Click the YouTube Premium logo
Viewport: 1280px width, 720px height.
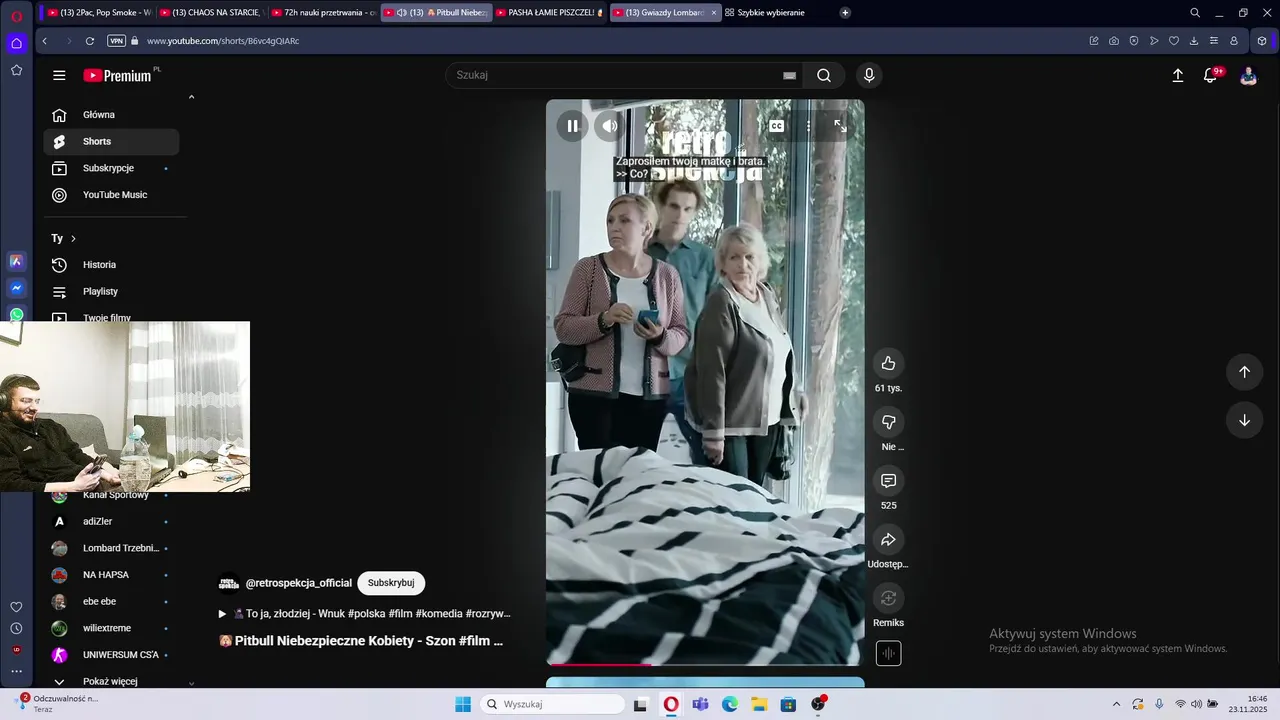[x=120, y=75]
